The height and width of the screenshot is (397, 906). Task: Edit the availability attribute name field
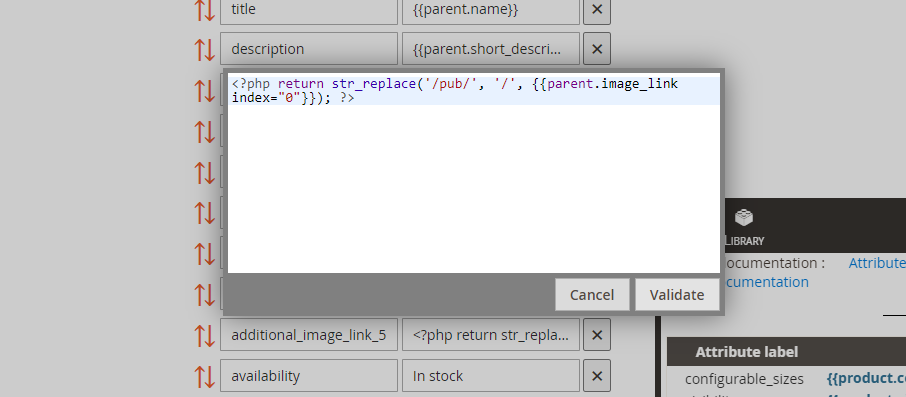pyautogui.click(x=309, y=376)
